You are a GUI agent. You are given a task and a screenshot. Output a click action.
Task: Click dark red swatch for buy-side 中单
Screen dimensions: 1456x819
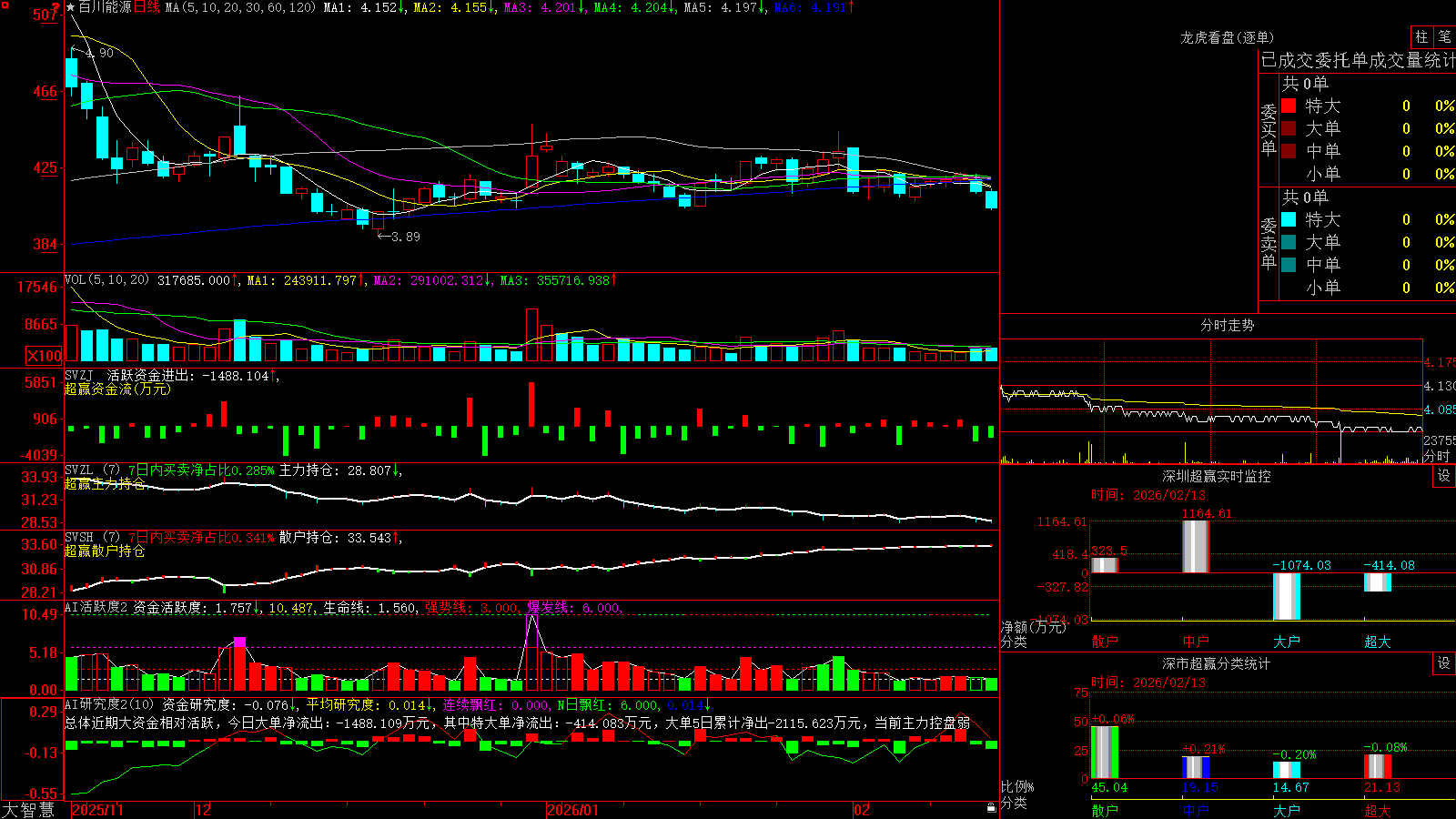[x=1289, y=150]
